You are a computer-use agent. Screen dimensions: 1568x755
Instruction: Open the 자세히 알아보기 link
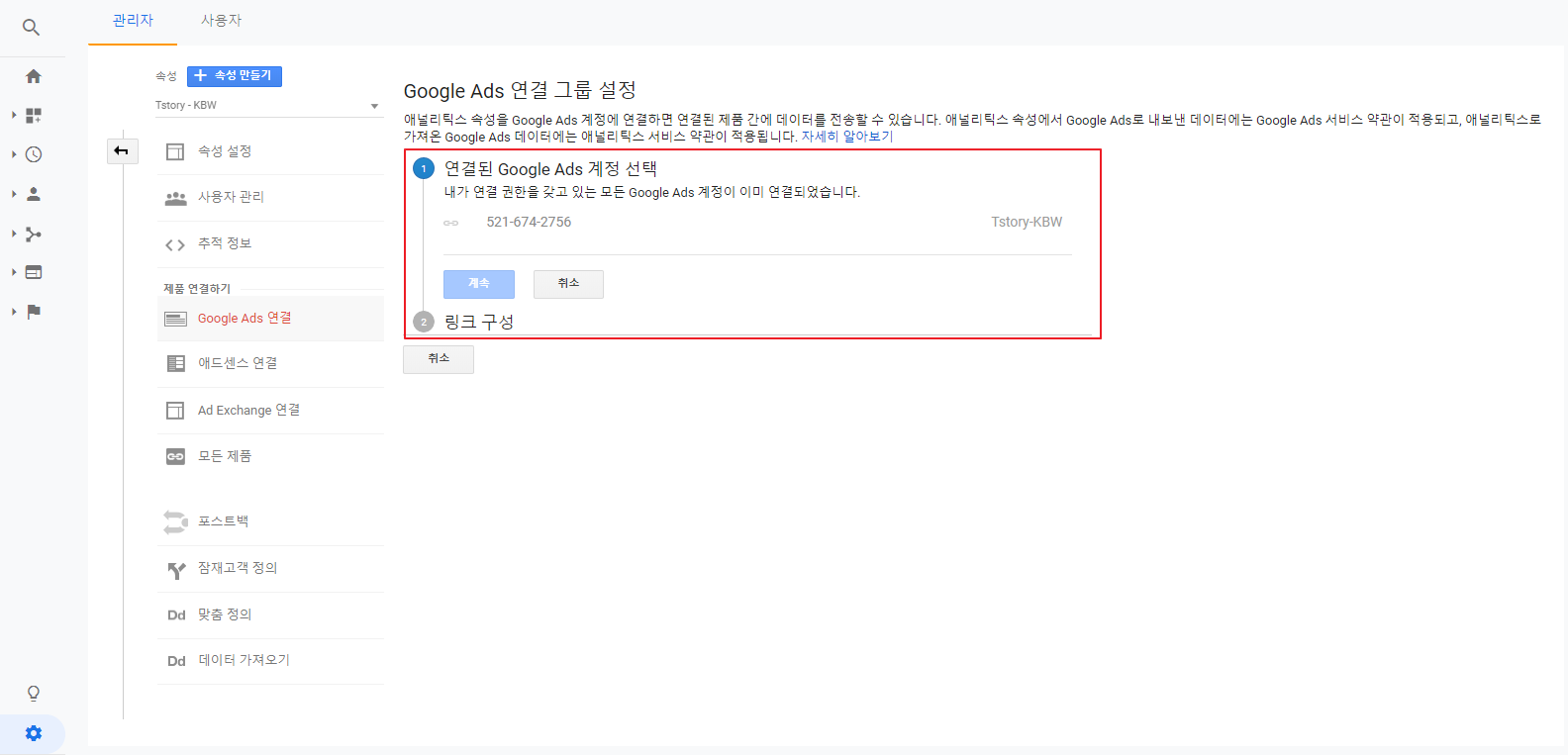[847, 137]
